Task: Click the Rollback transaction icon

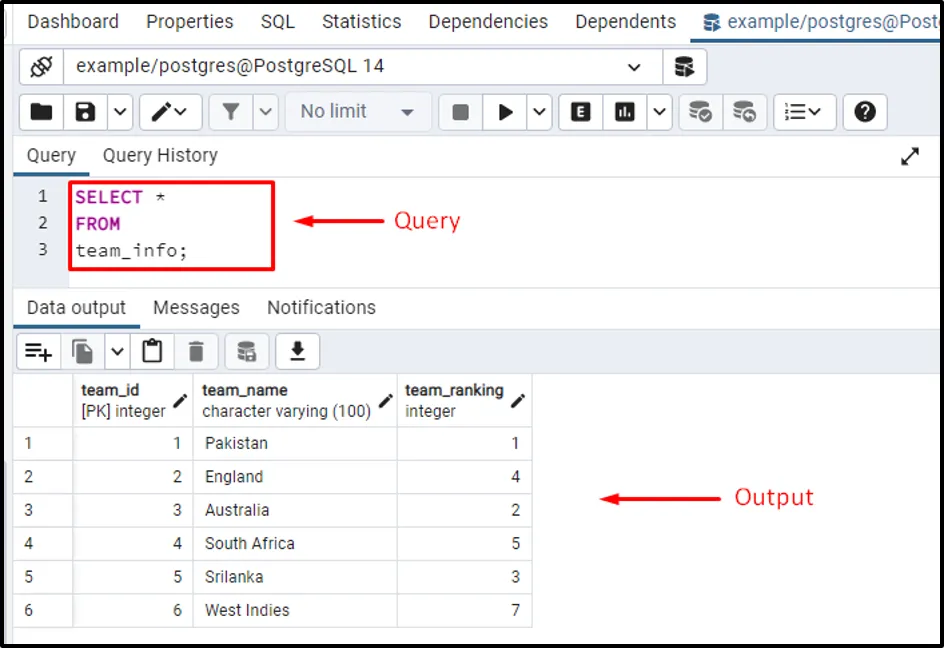Action: click(x=744, y=112)
